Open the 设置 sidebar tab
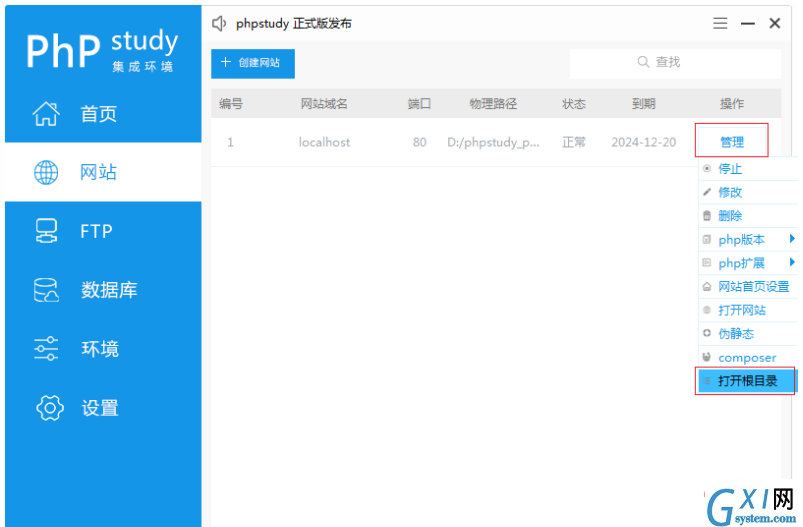The image size is (803, 527). click(103, 408)
